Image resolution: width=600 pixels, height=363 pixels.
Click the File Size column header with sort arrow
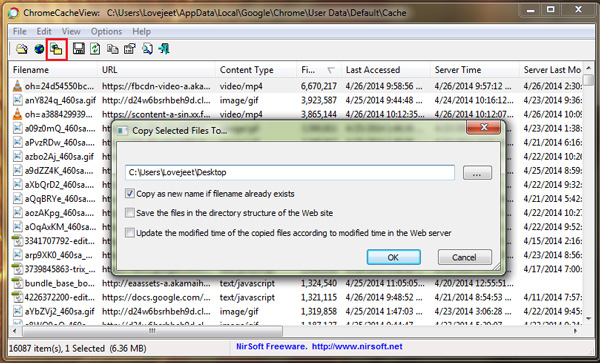pyautogui.click(x=319, y=70)
